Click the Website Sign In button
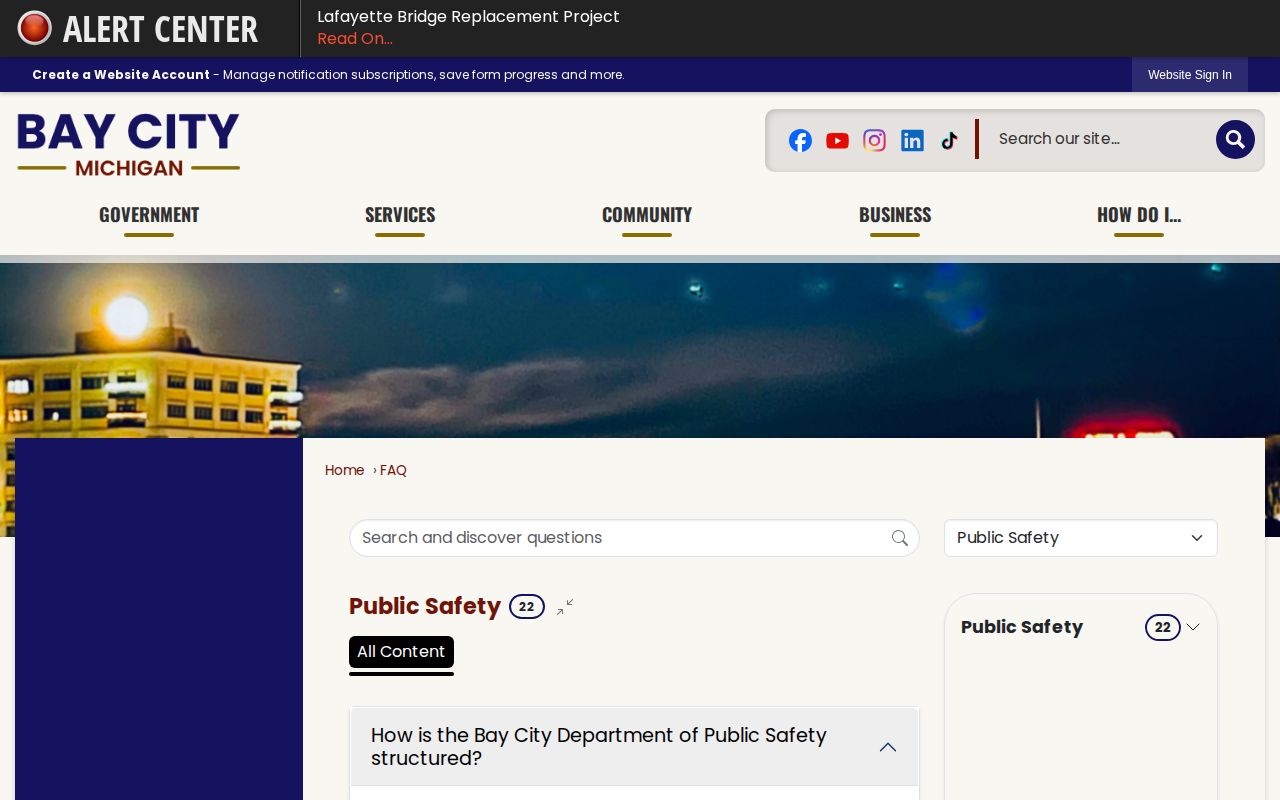The width and height of the screenshot is (1280, 800). tap(1190, 75)
